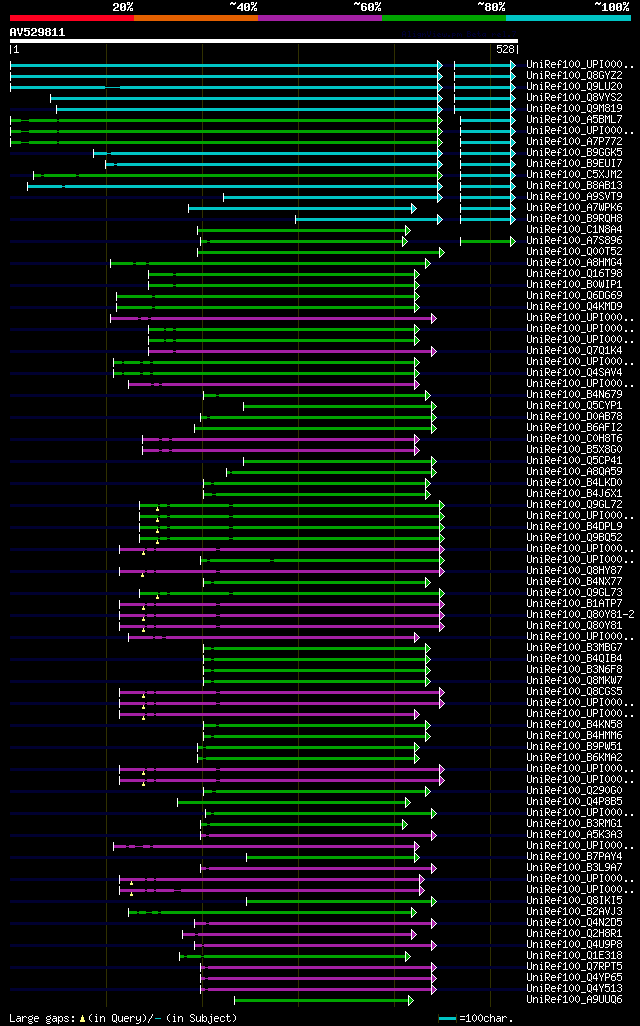Screen dimensions: 640x1026
Task: Select the UniRef100_B4LKD0 label
Action: pos(575,483)
